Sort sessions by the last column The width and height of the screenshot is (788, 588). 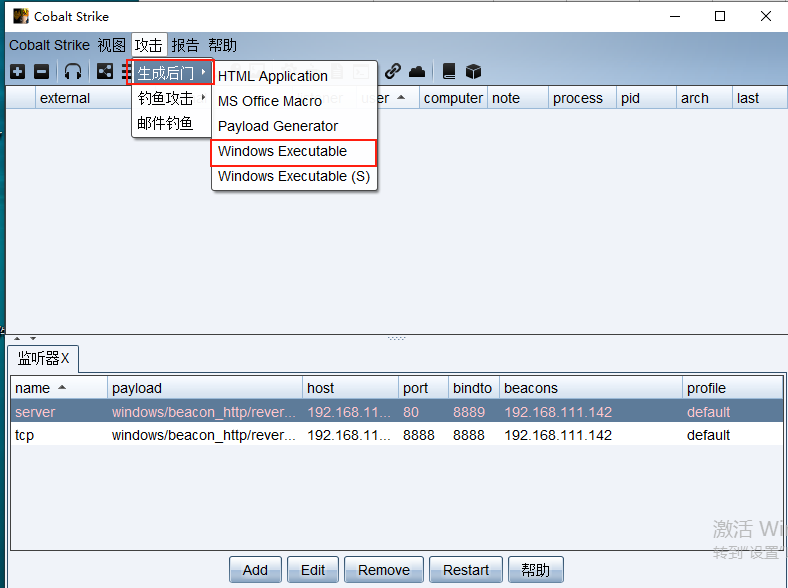coord(759,98)
